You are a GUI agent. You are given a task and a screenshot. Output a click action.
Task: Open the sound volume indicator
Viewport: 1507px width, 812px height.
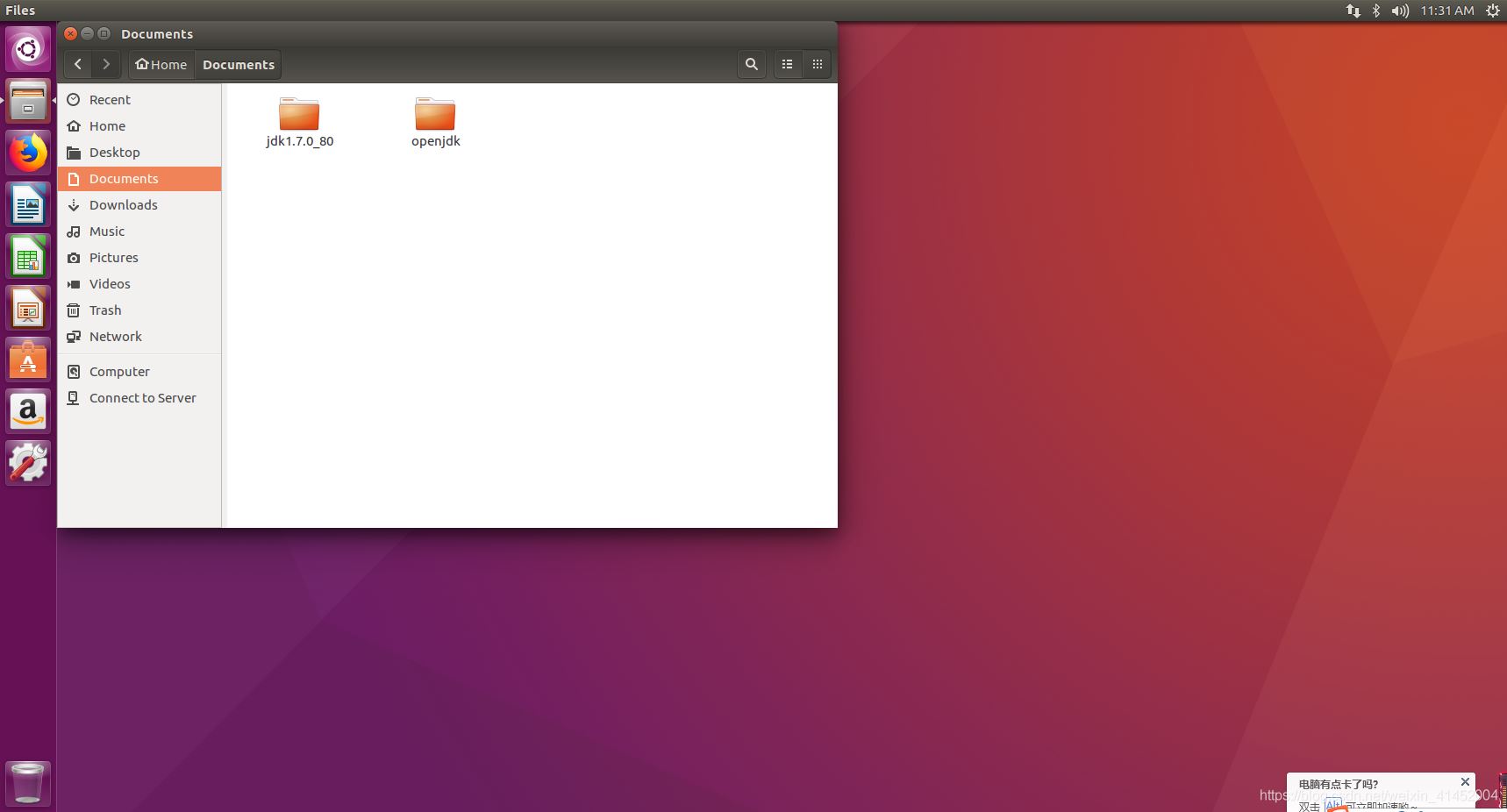[1400, 11]
